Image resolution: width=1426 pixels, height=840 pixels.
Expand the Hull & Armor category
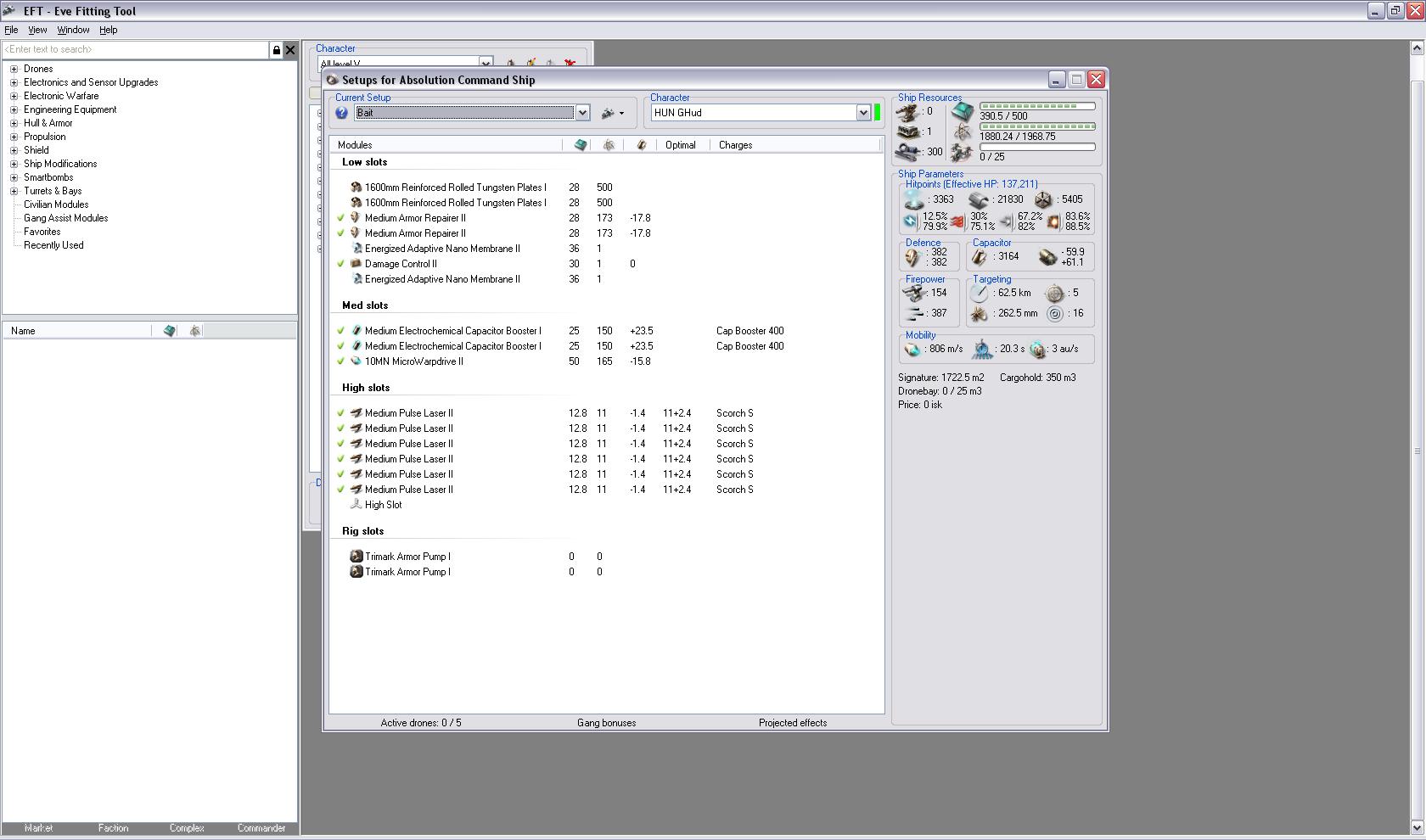click(14, 123)
